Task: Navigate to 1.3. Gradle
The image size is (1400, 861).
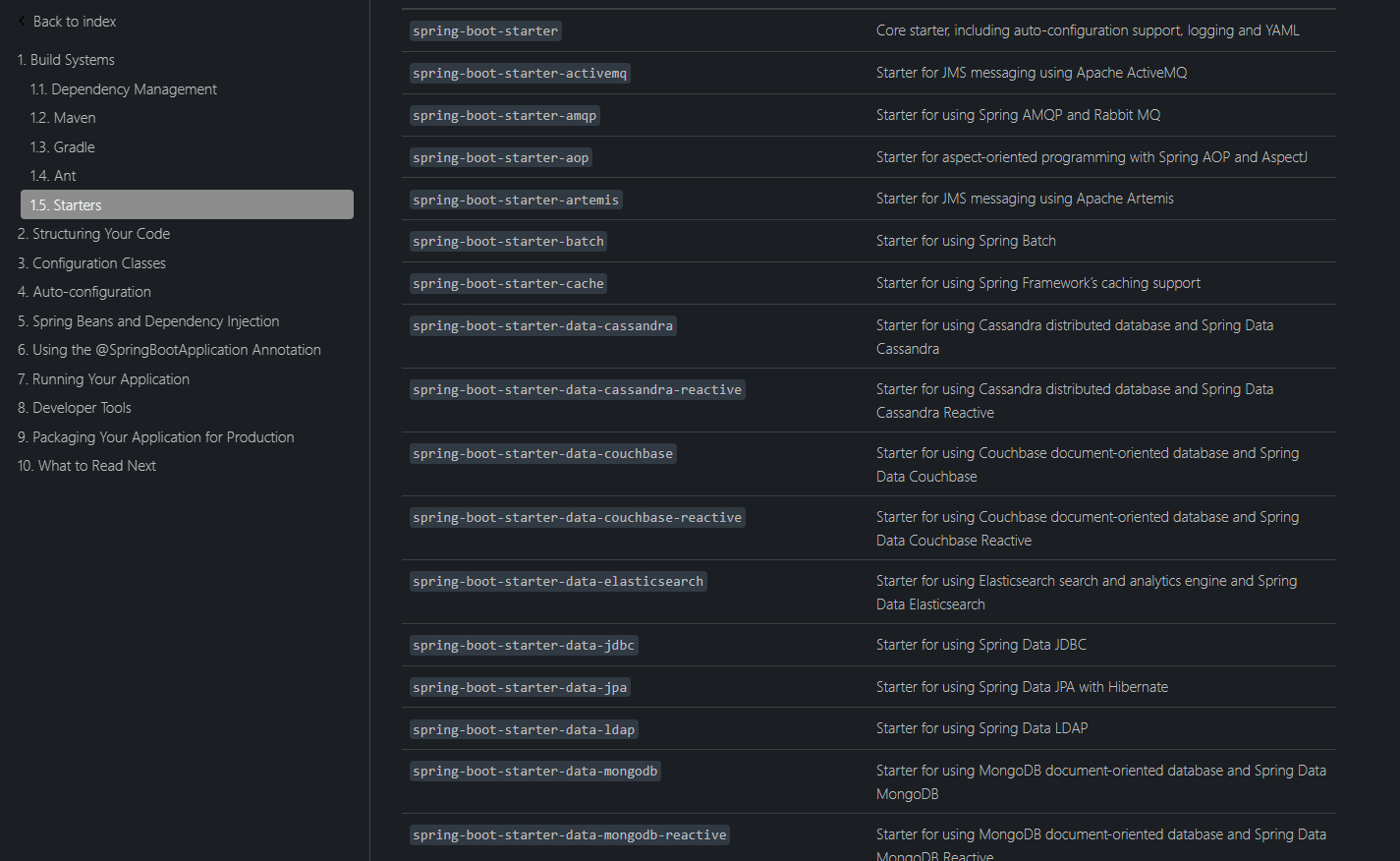Action: tap(63, 147)
